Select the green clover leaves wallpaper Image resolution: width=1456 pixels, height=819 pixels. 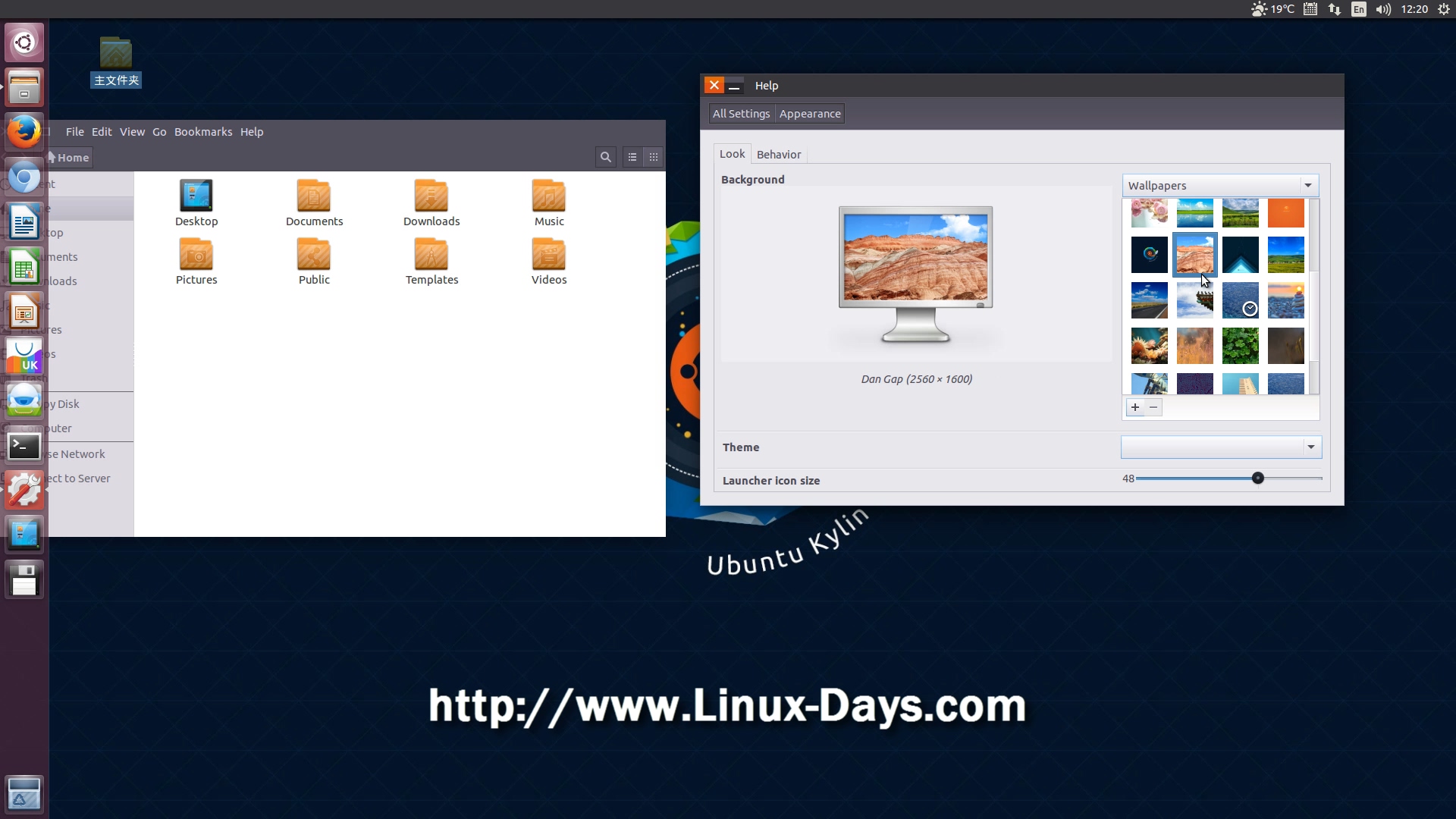pos(1241,346)
